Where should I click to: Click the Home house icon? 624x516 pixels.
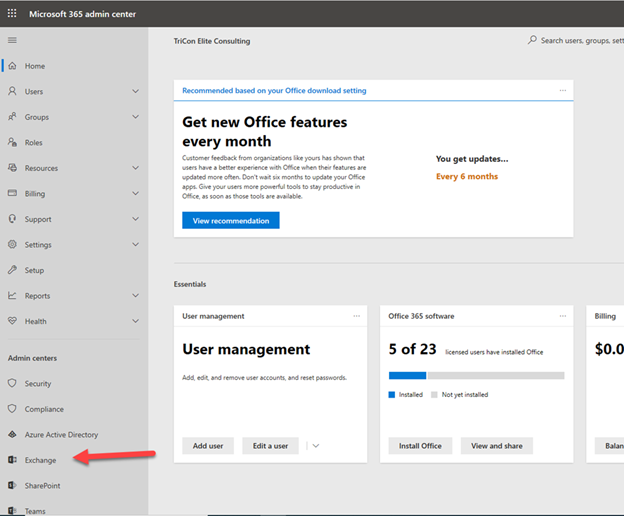coord(12,66)
